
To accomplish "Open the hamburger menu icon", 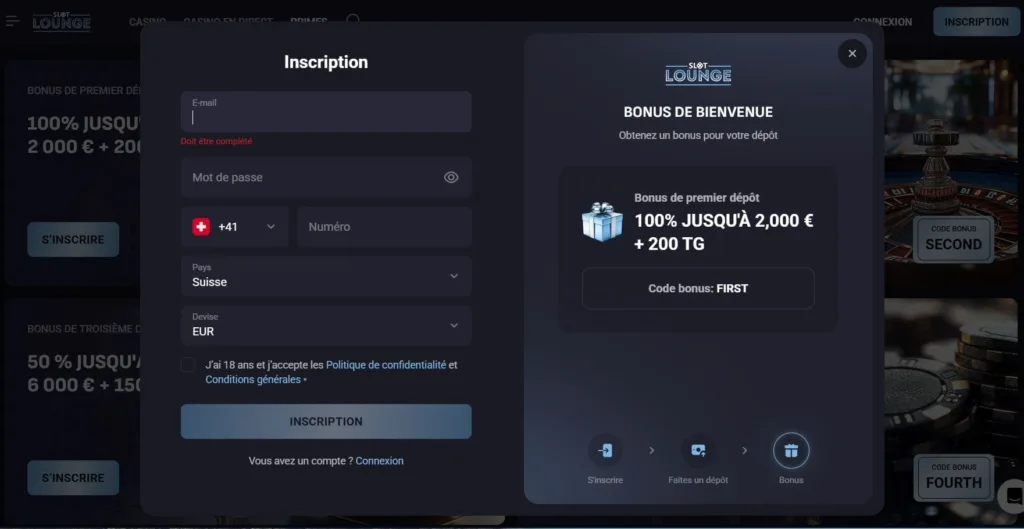I will click(12, 21).
